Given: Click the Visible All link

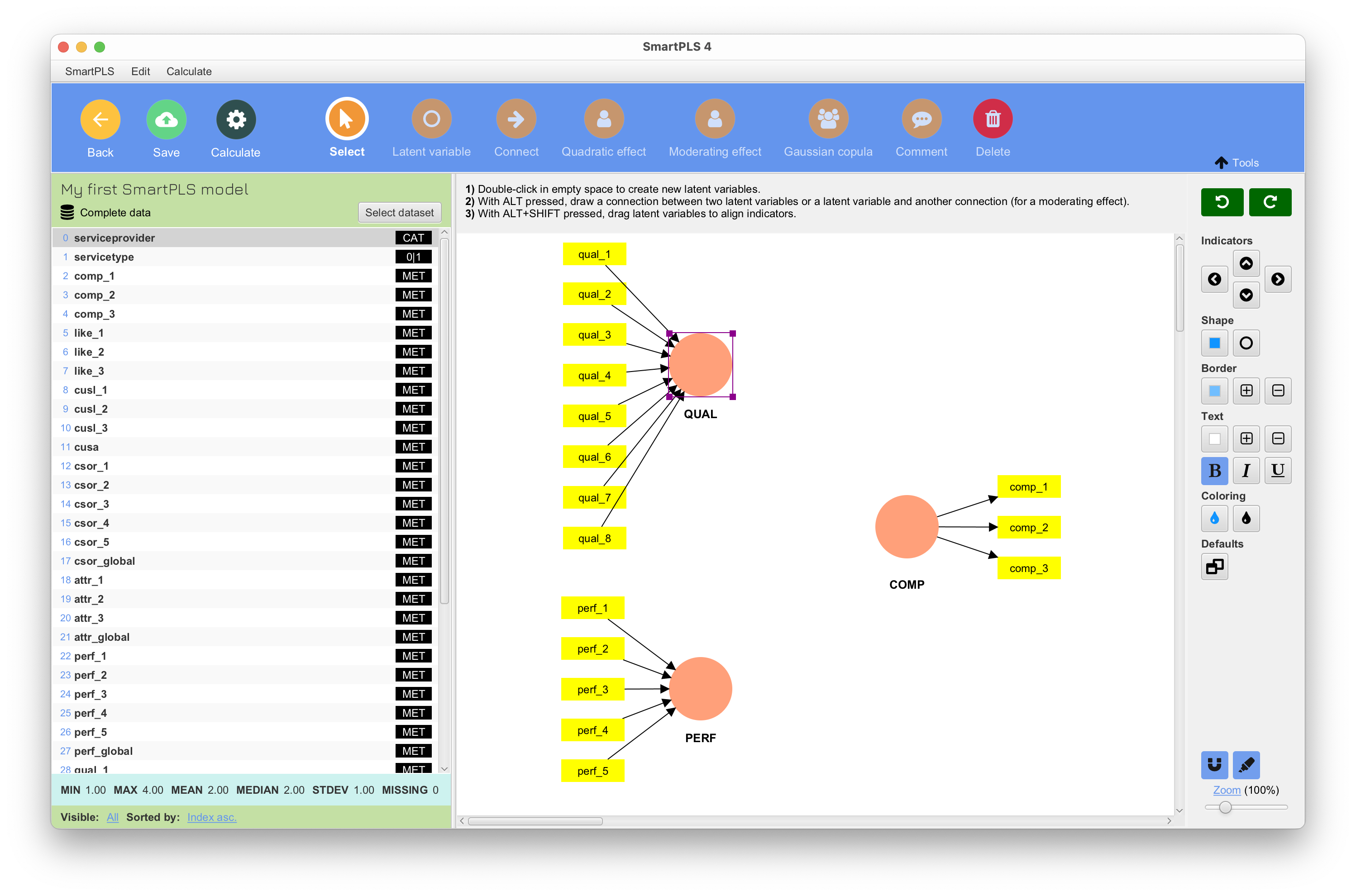Looking at the screenshot, I should click(113, 817).
